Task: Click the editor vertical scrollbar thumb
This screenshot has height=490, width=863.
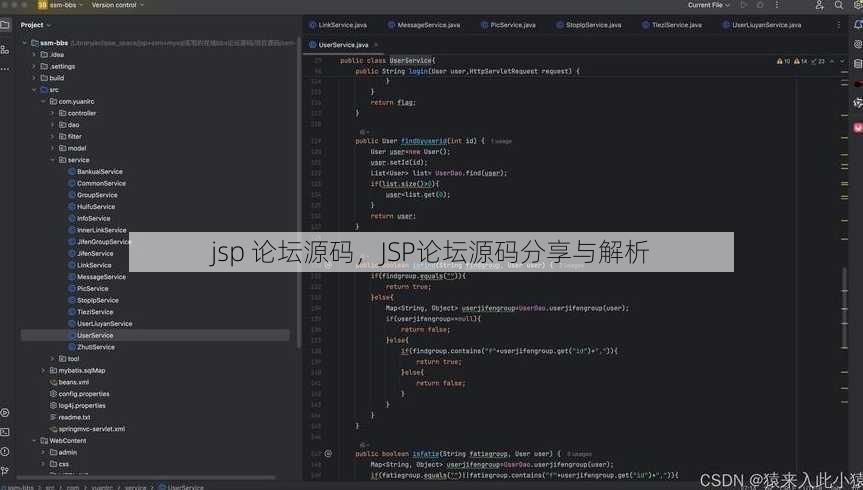Action: [844, 308]
